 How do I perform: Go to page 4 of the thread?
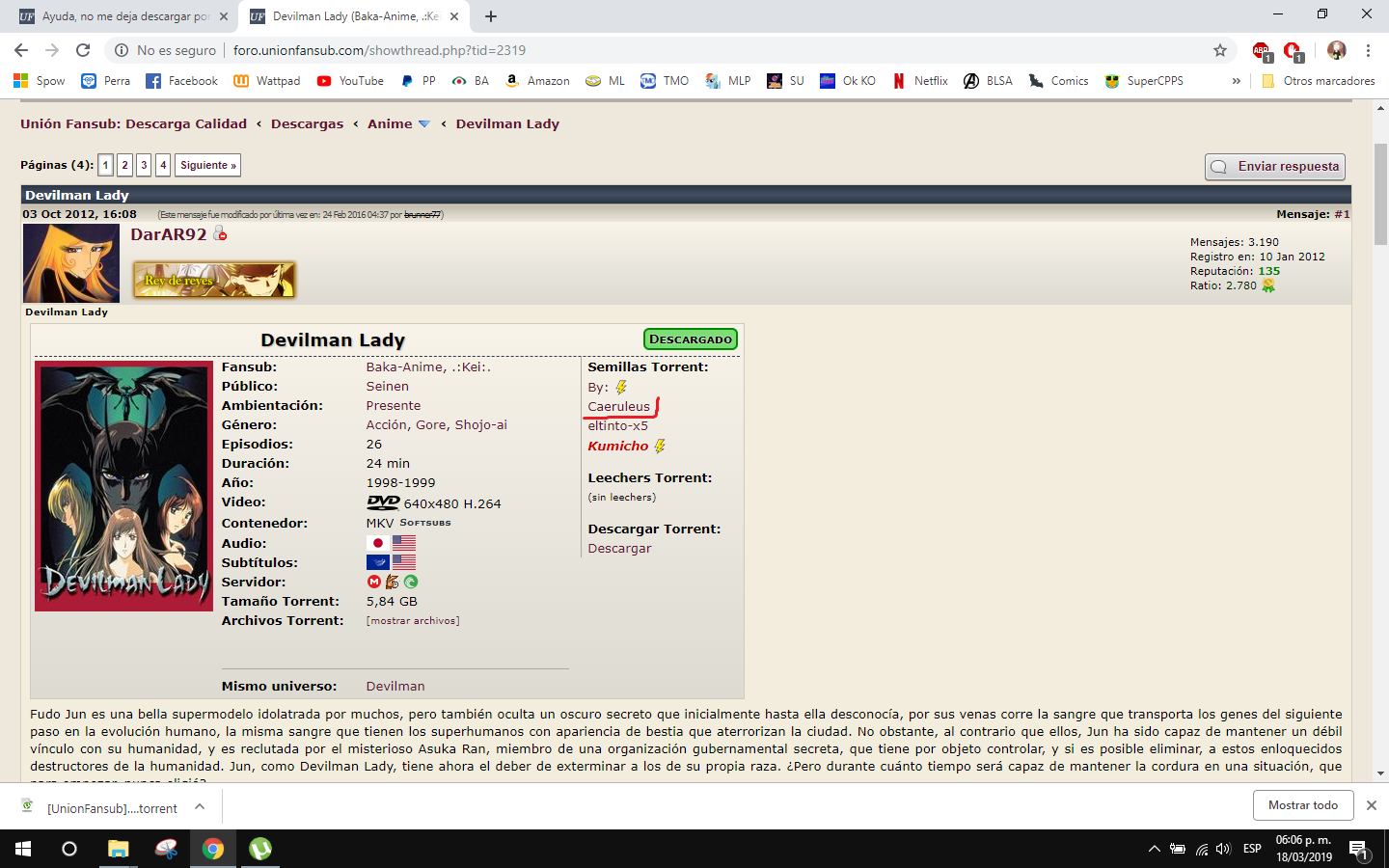coord(163,165)
